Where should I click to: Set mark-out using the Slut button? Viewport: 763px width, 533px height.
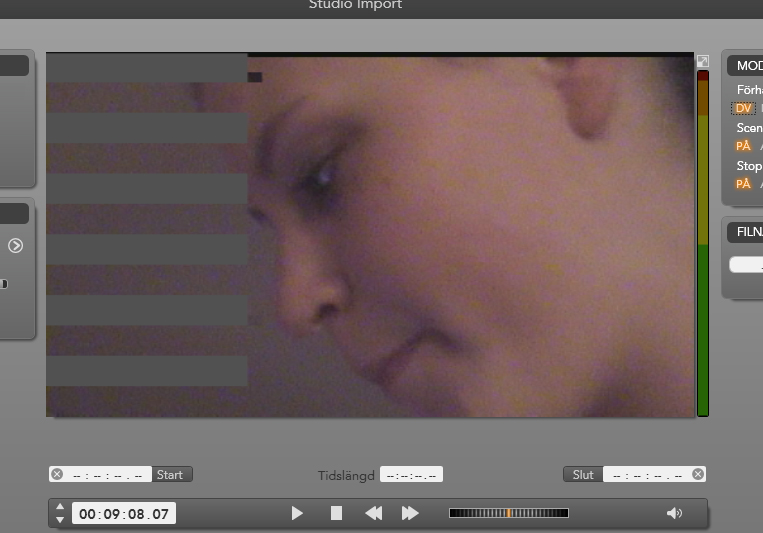[583, 475]
